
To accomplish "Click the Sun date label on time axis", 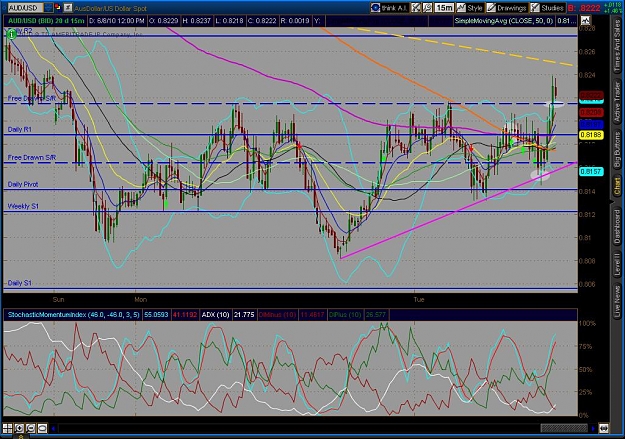I will coord(58,299).
